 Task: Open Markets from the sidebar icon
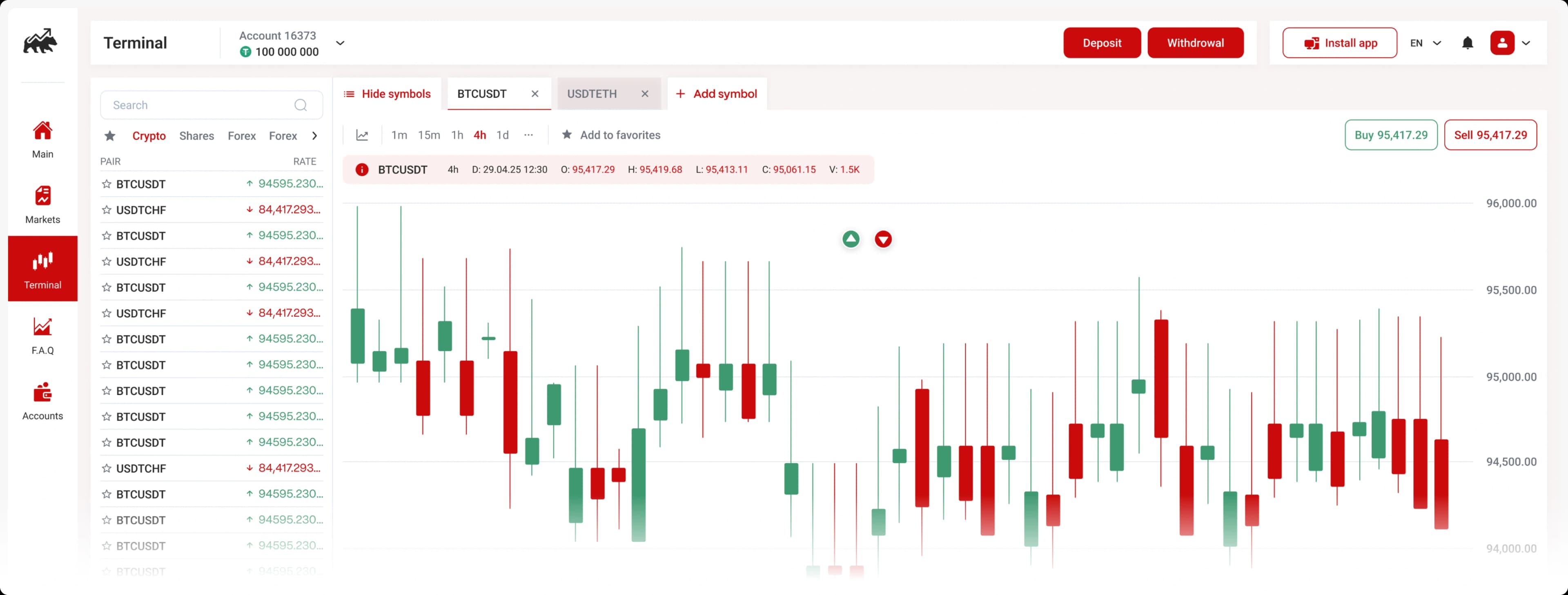(x=42, y=196)
